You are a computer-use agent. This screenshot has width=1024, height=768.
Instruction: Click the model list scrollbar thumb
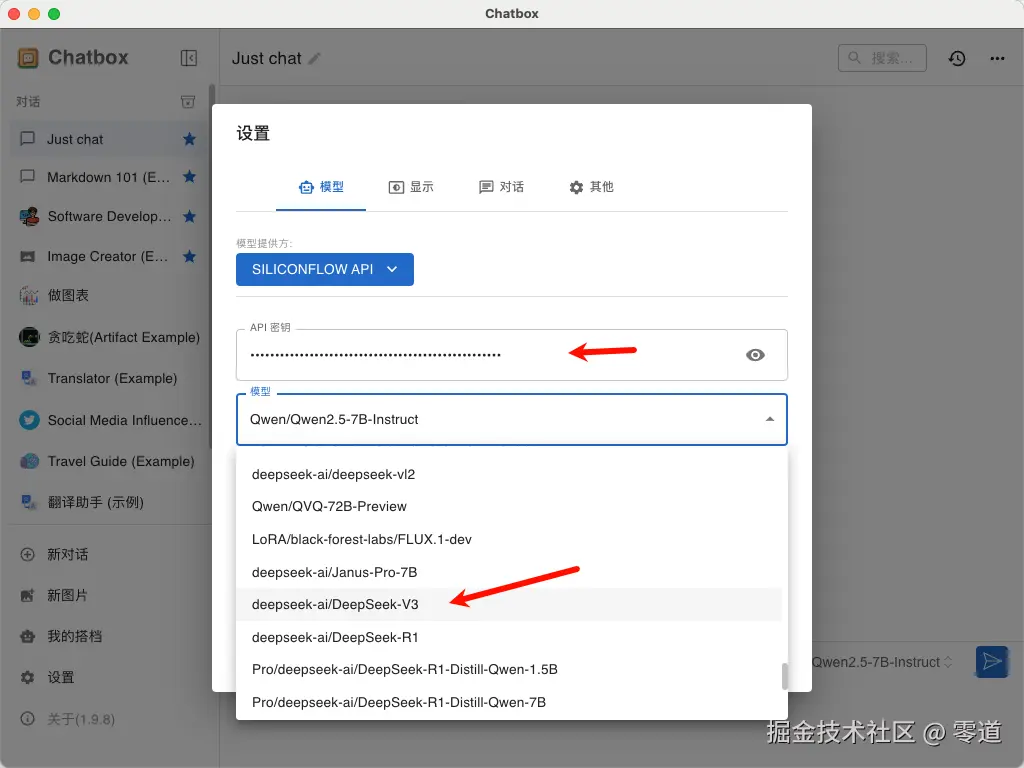point(784,676)
